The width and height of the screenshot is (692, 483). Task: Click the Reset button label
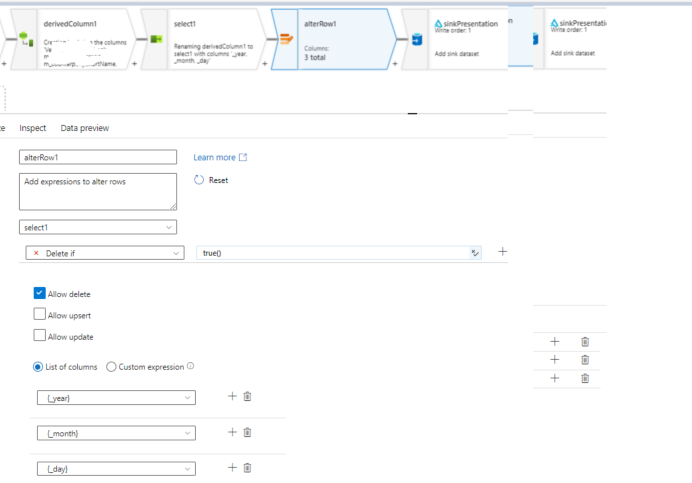click(x=218, y=180)
